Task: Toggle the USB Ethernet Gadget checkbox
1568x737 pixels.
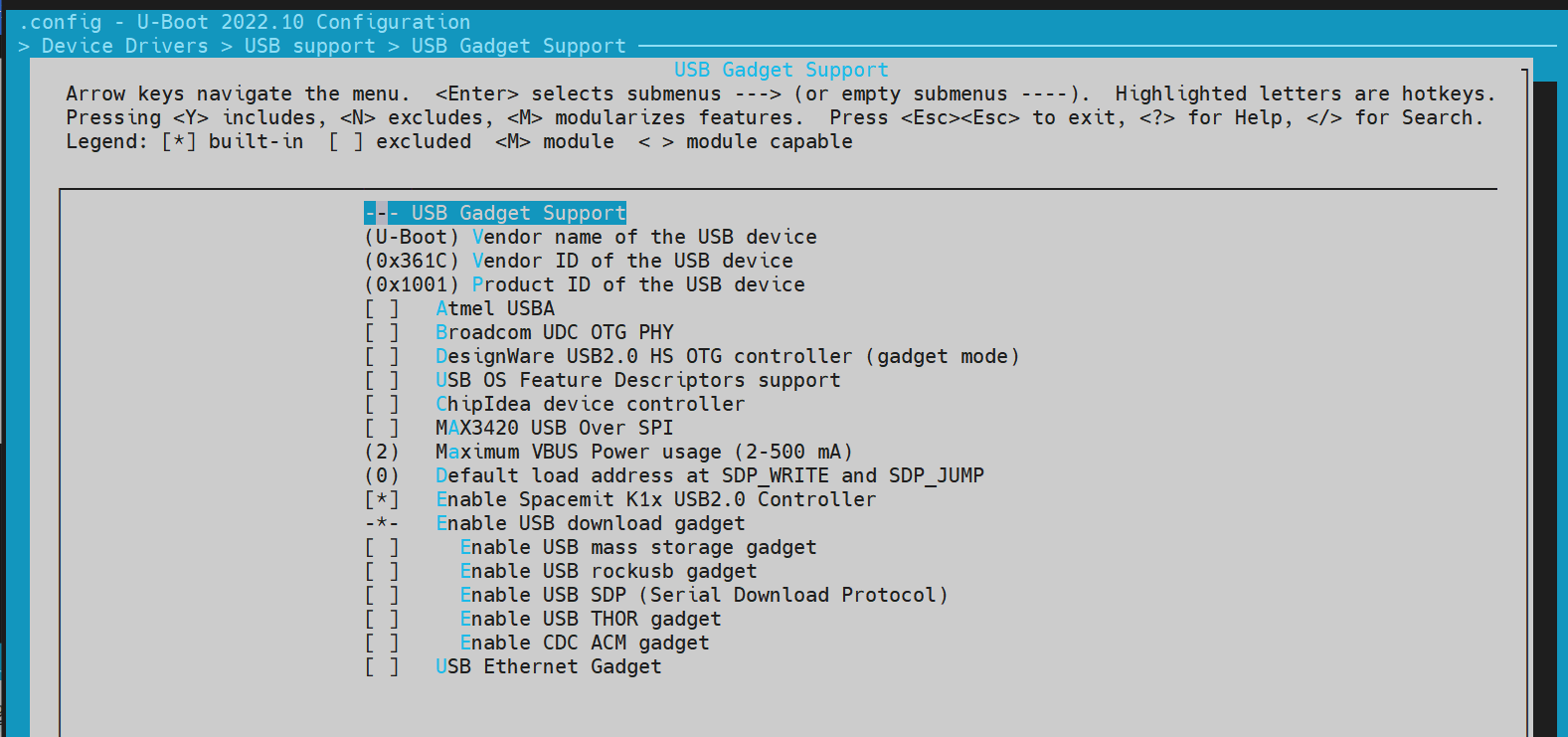Action: (382, 666)
